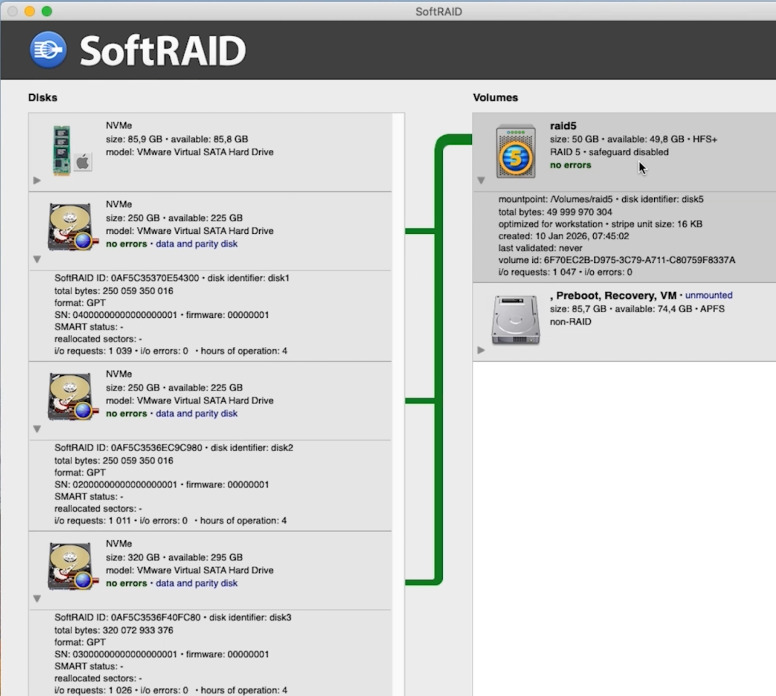Click 'total bytes: 49 999 970 304'
Screen dimensions: 776x696
click(555, 212)
